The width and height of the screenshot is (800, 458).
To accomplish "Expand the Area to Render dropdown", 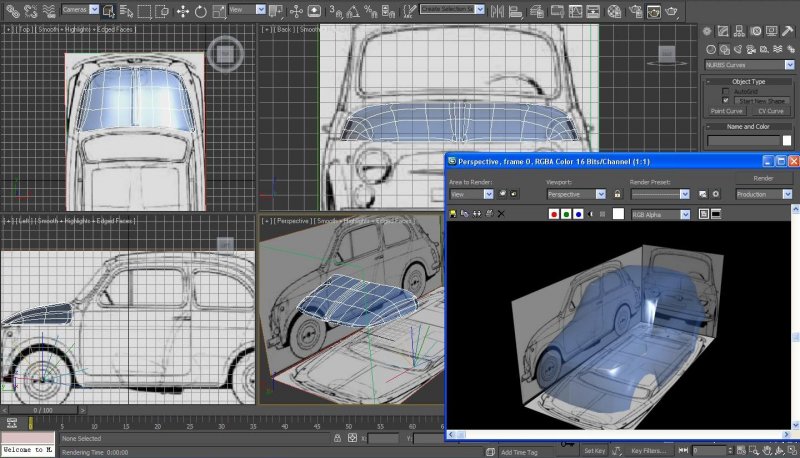I will (488, 194).
